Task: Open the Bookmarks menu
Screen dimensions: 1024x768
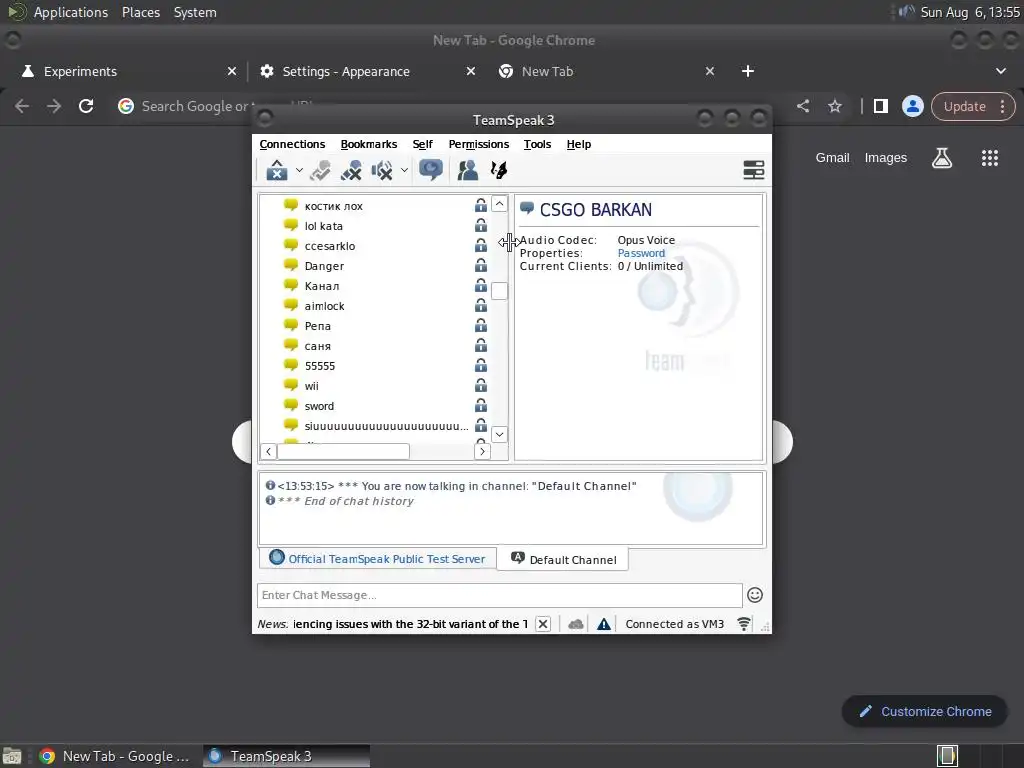Action: 369,144
